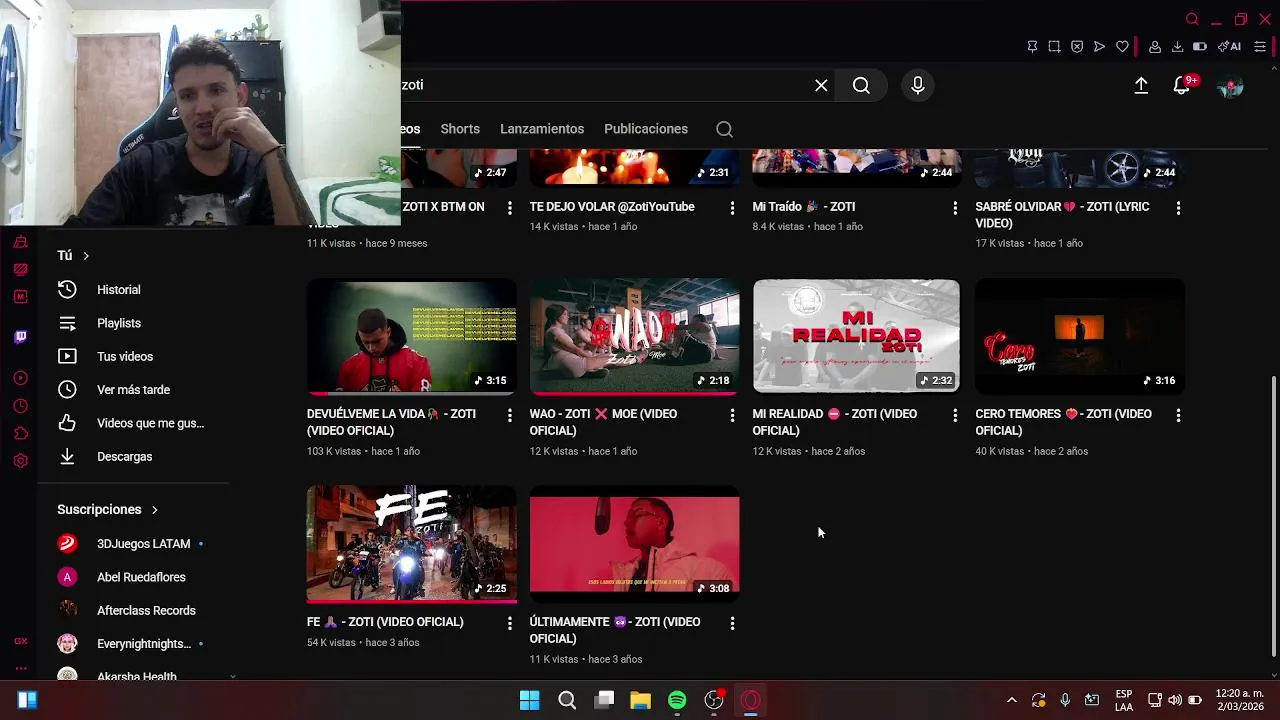This screenshot has width=1280, height=720.
Task: Click the page vertical scrollbar
Action: pos(1273,515)
